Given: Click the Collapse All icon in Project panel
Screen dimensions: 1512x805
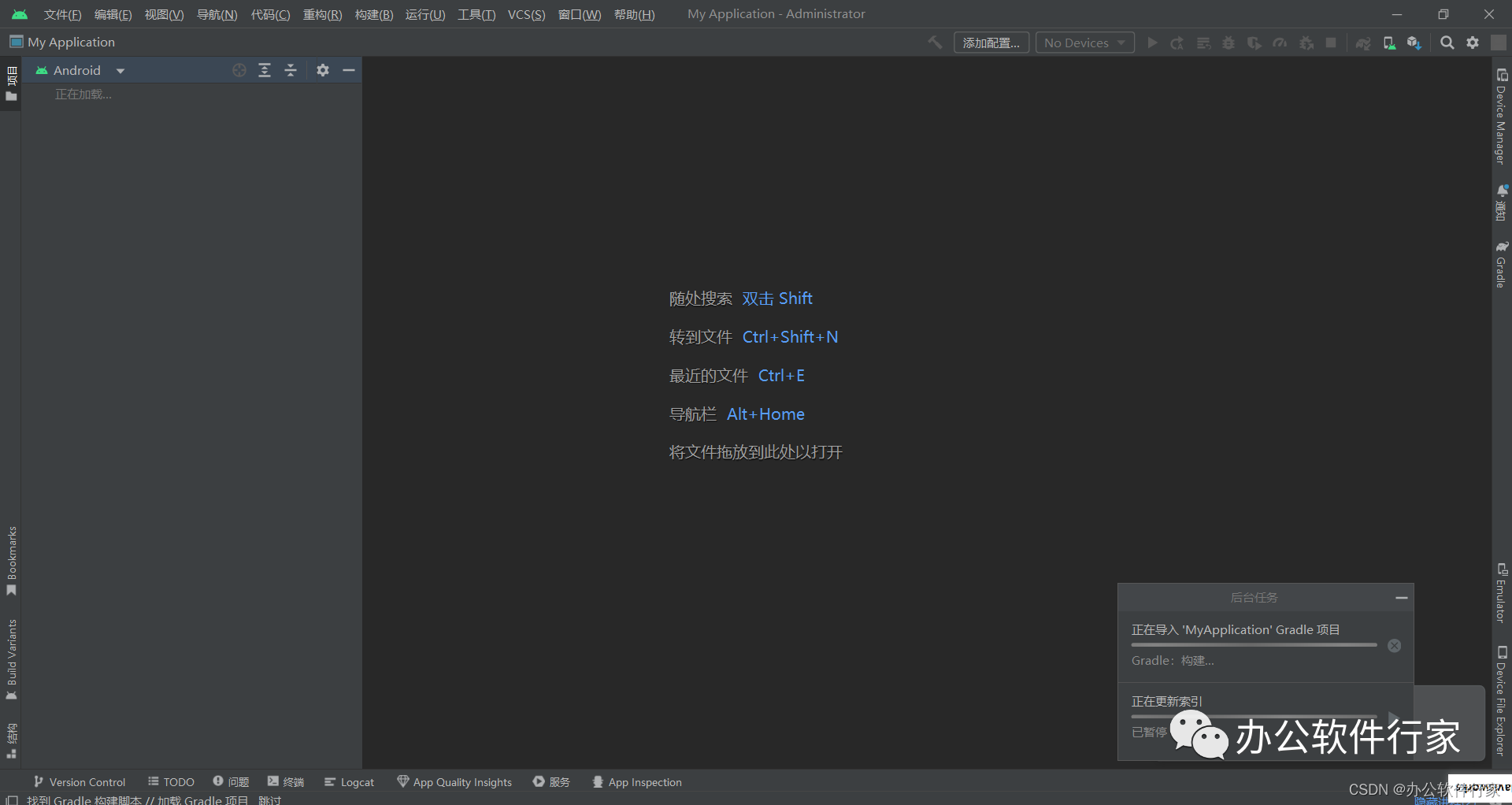Looking at the screenshot, I should [291, 70].
